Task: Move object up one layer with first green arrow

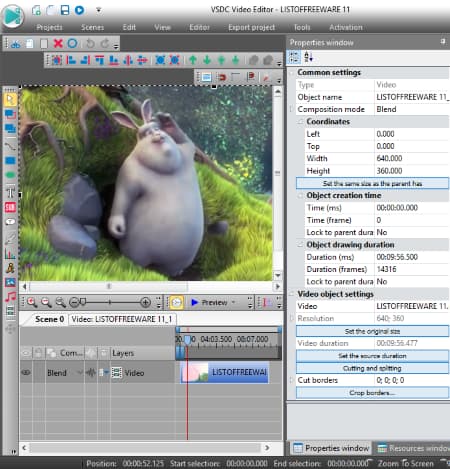Action: click(193, 60)
